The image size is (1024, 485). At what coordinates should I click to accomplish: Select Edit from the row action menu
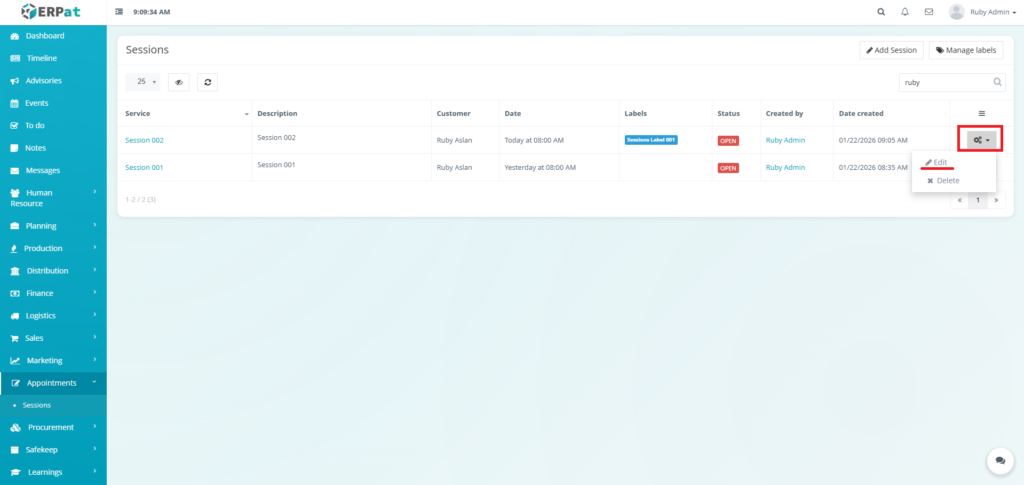click(x=938, y=162)
